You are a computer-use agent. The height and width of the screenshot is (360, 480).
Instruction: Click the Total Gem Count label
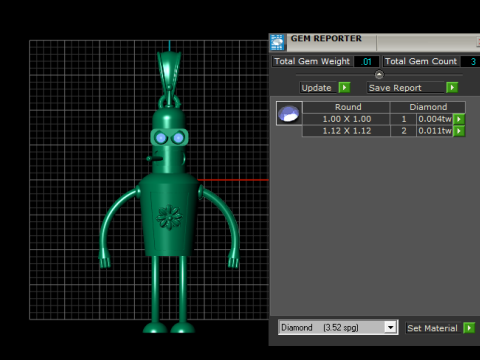[421, 61]
